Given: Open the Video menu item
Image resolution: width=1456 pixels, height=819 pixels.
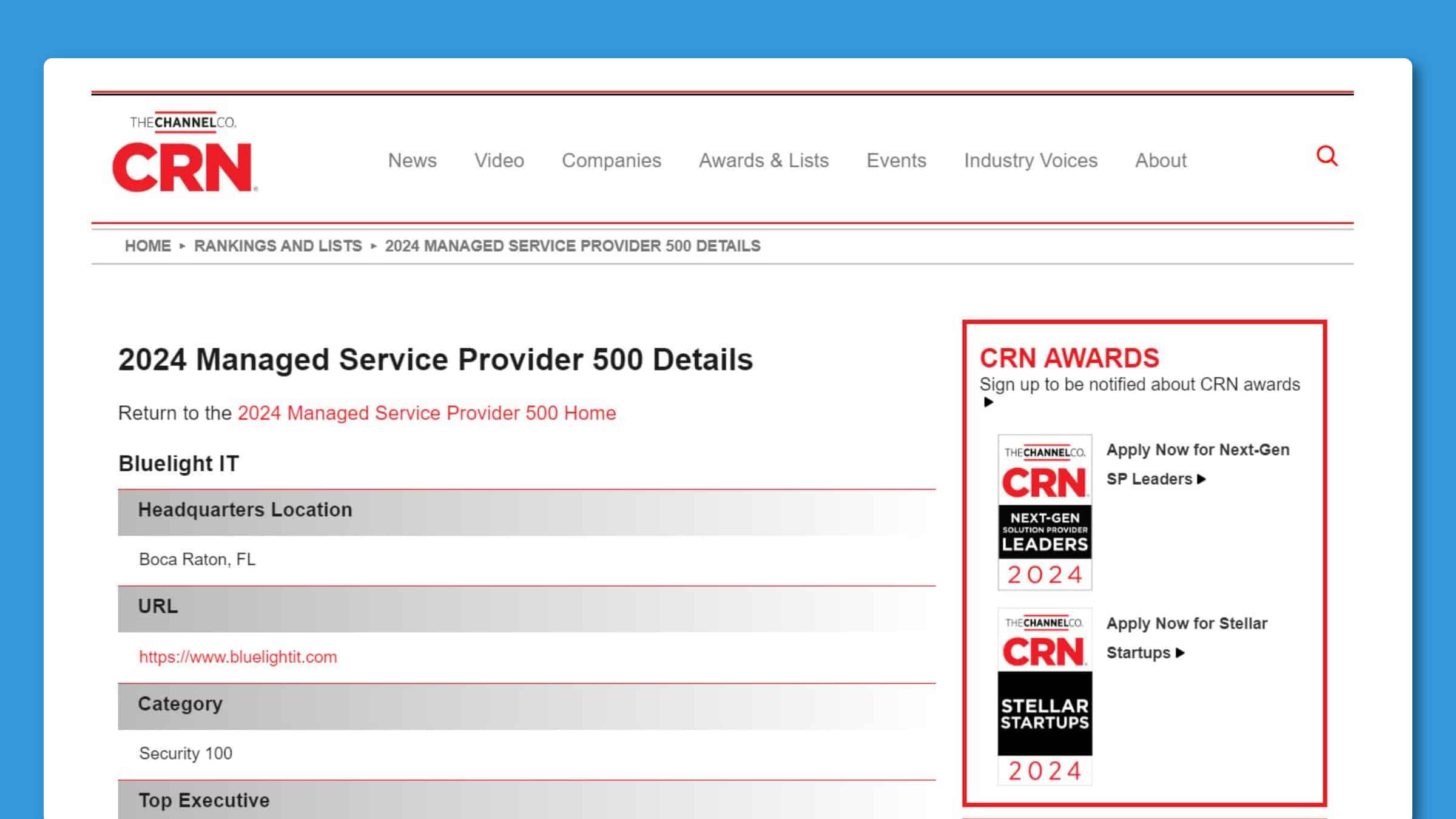Looking at the screenshot, I should 499,160.
